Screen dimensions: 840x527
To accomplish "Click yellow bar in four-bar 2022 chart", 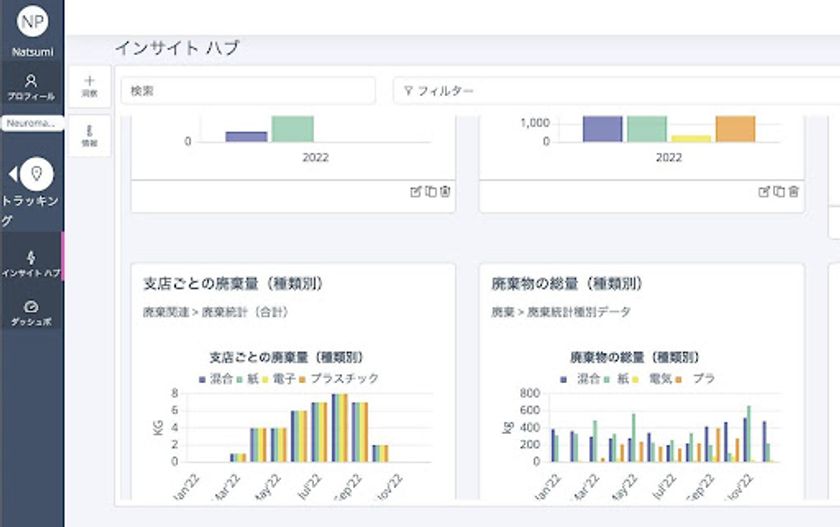I will coord(691,139).
